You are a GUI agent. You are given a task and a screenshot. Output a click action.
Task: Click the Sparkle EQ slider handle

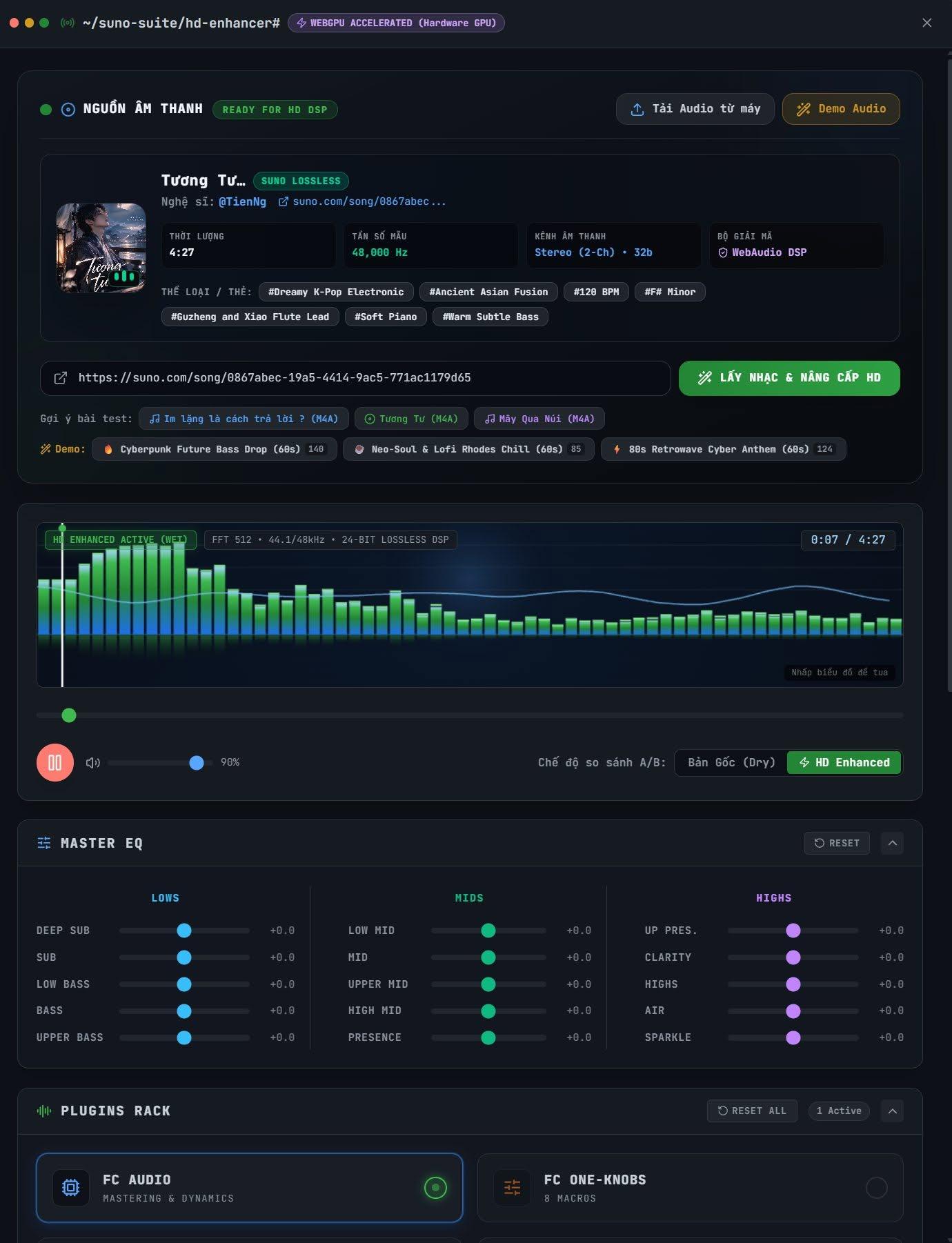tap(793, 1037)
